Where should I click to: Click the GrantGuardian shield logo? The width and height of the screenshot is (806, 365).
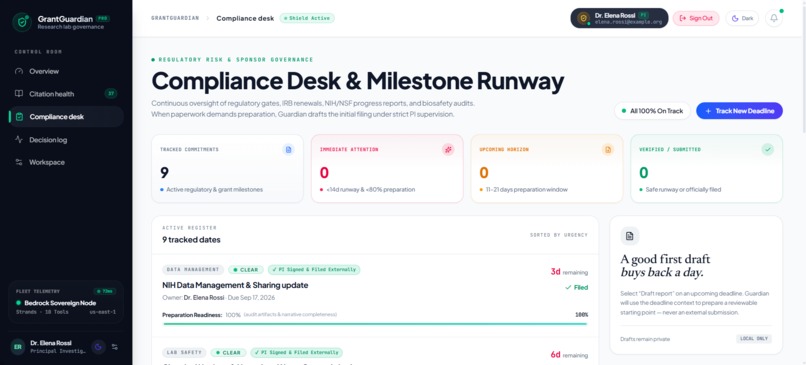pos(22,22)
